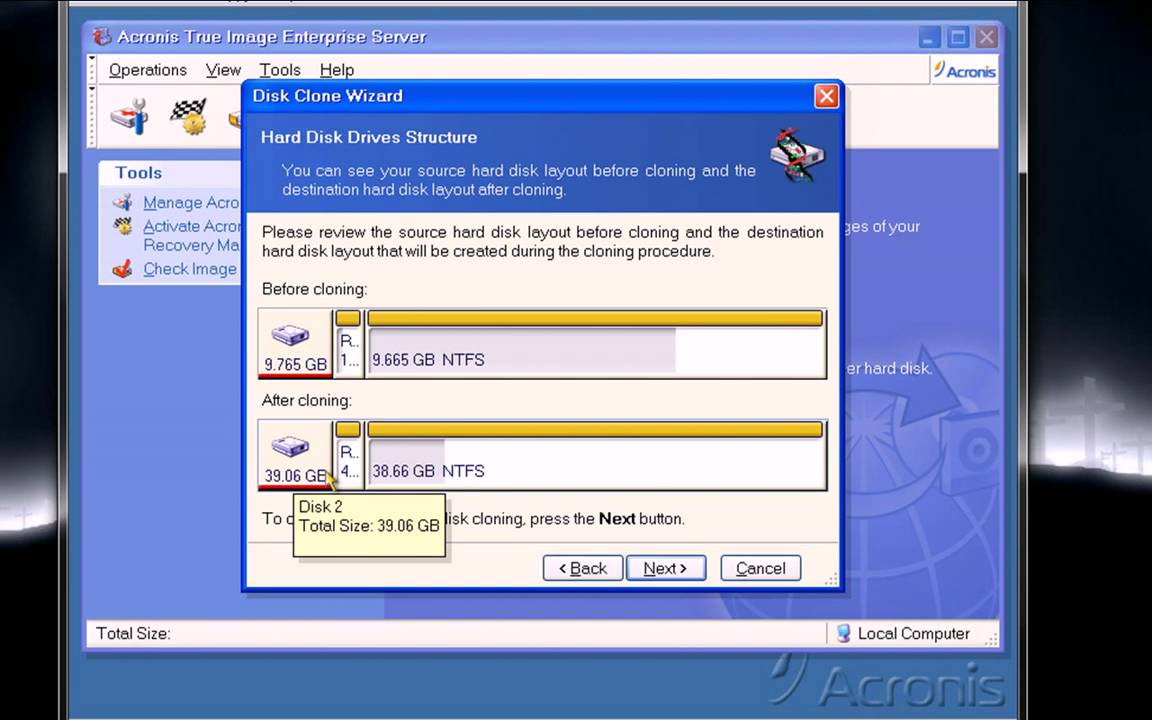Viewport: 1152px width, 720px height.
Task: Cancel the Disk Clone Wizard
Action: point(760,568)
